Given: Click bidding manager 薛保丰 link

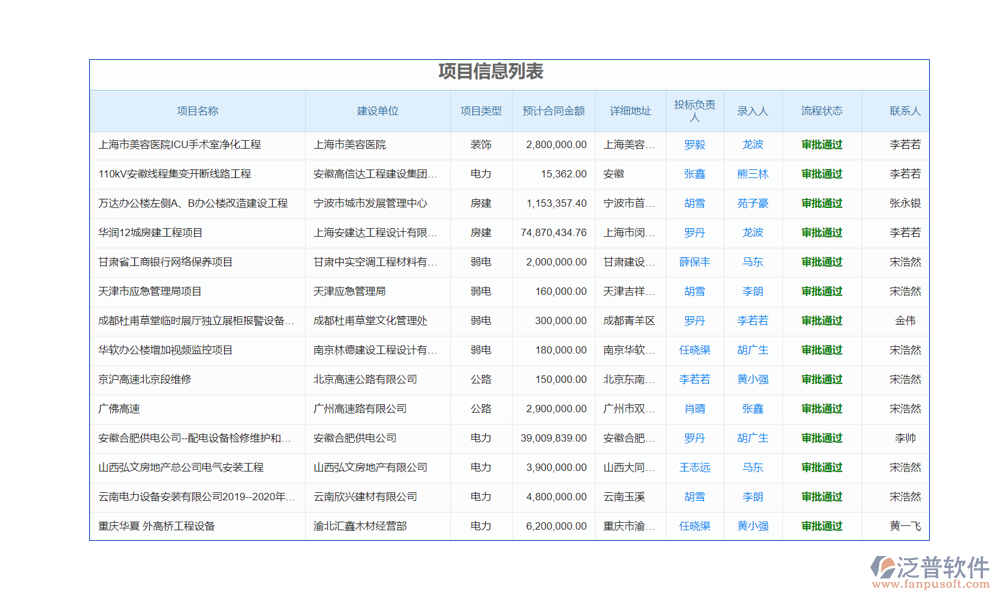Looking at the screenshot, I should pyautogui.click(x=693, y=262).
